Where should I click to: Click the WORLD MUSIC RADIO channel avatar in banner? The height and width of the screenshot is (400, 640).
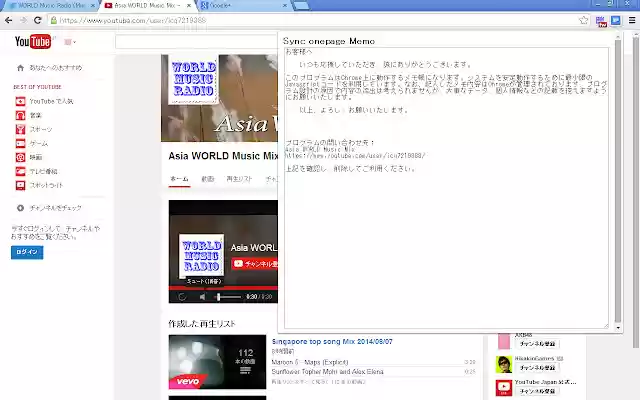193,79
